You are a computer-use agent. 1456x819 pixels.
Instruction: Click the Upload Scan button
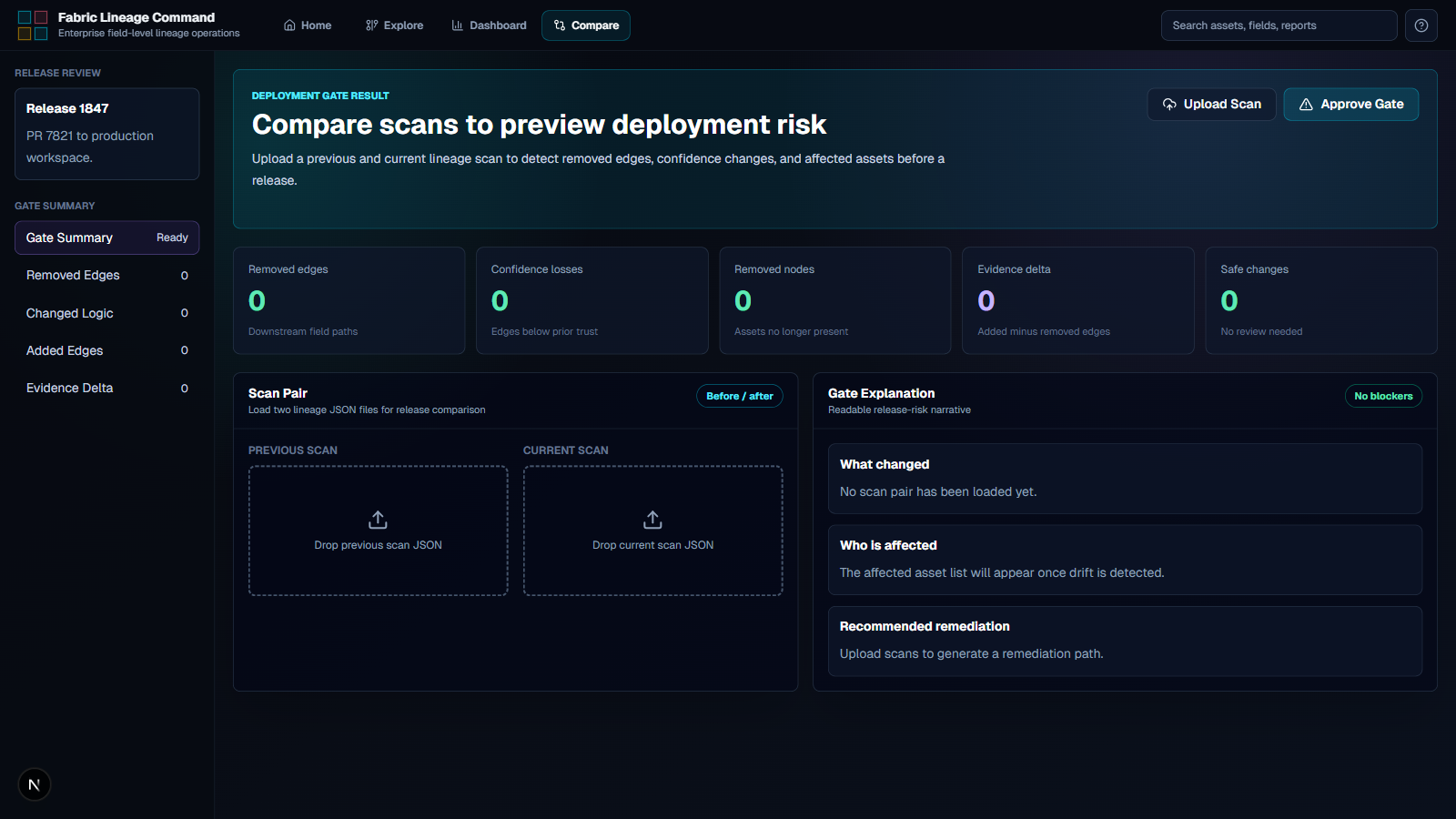tap(1211, 105)
